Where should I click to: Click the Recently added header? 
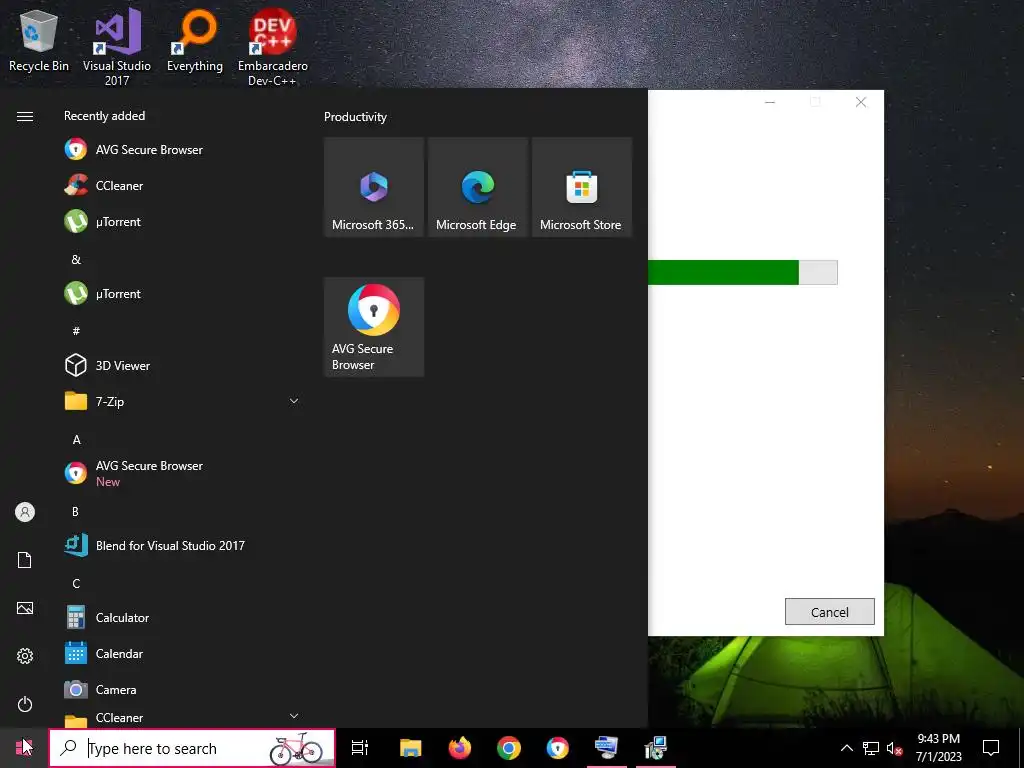[x=104, y=116]
